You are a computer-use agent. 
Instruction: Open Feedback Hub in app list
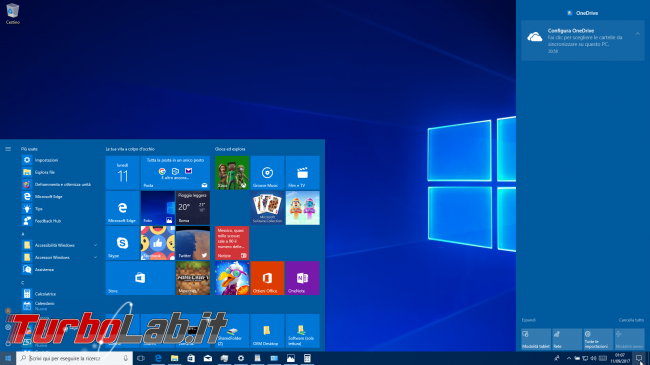click(x=61, y=221)
